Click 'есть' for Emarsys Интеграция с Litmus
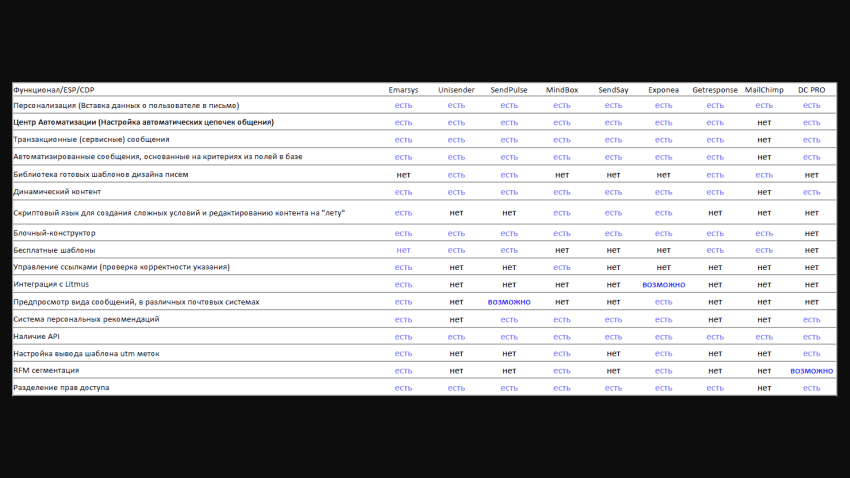This screenshot has width=850, height=478. [x=403, y=285]
